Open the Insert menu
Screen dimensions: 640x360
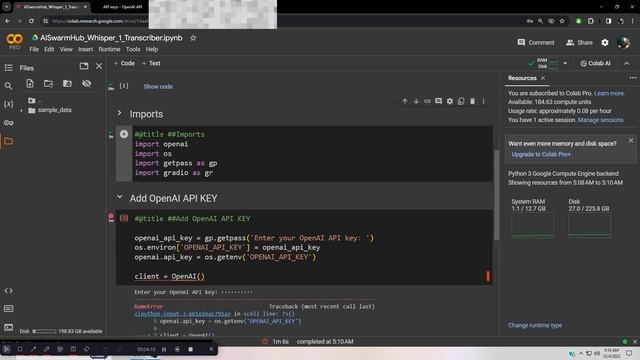click(85, 49)
